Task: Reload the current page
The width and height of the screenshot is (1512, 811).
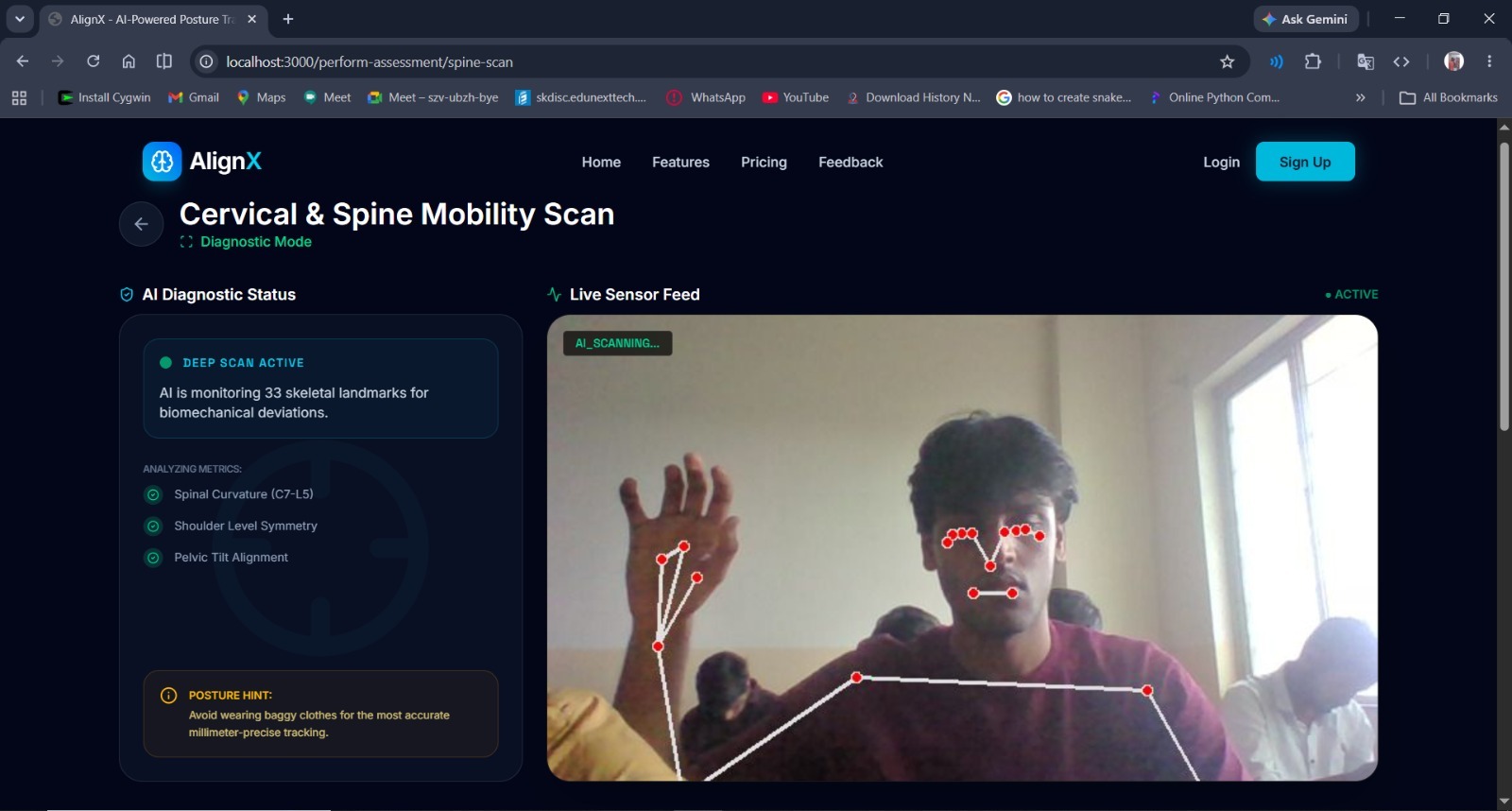Action: coord(93,61)
